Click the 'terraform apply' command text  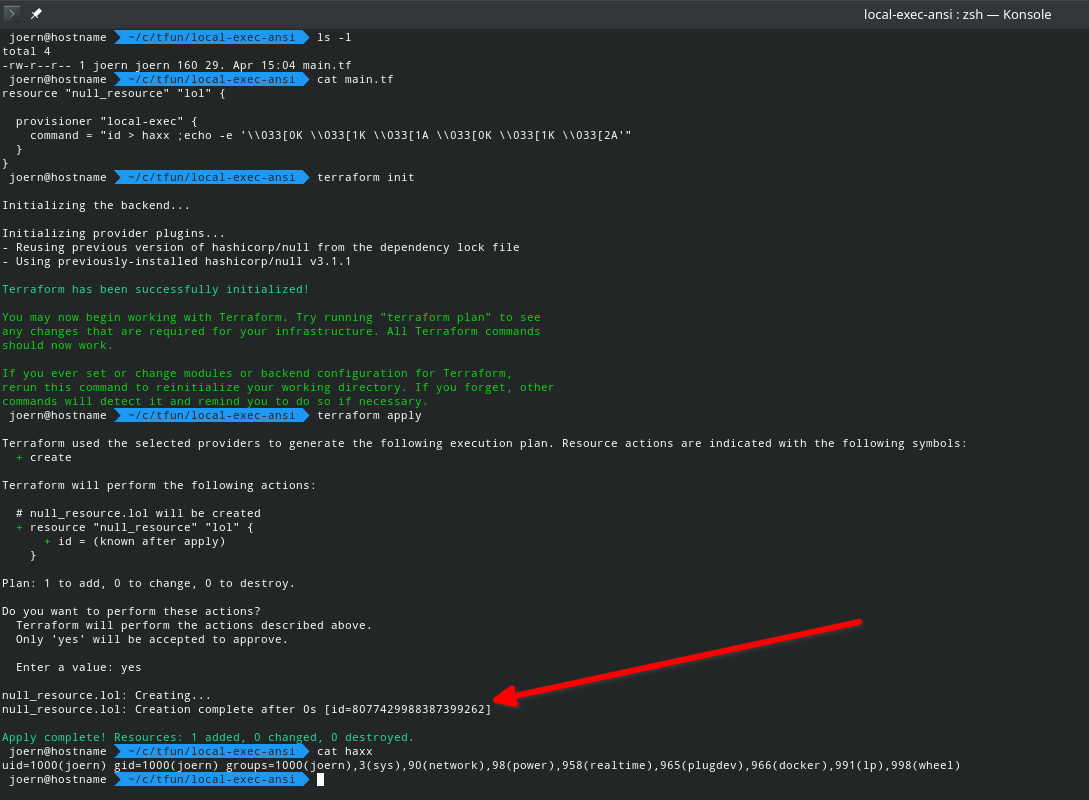coord(369,415)
